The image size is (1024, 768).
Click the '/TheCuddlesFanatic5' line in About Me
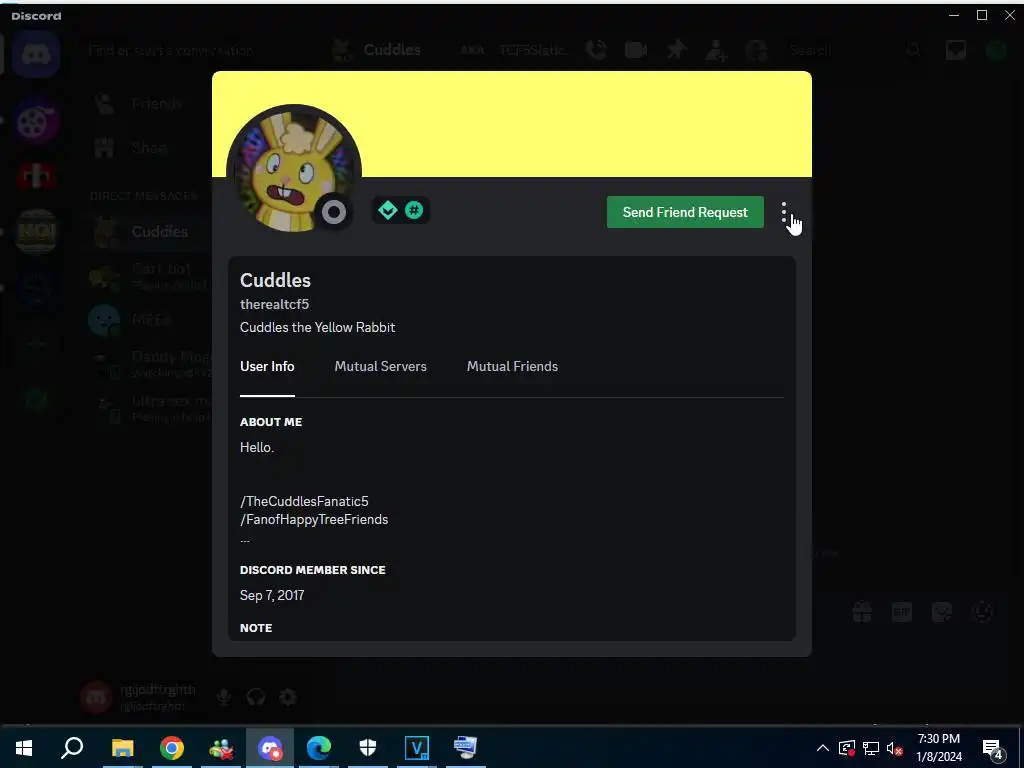coord(304,502)
